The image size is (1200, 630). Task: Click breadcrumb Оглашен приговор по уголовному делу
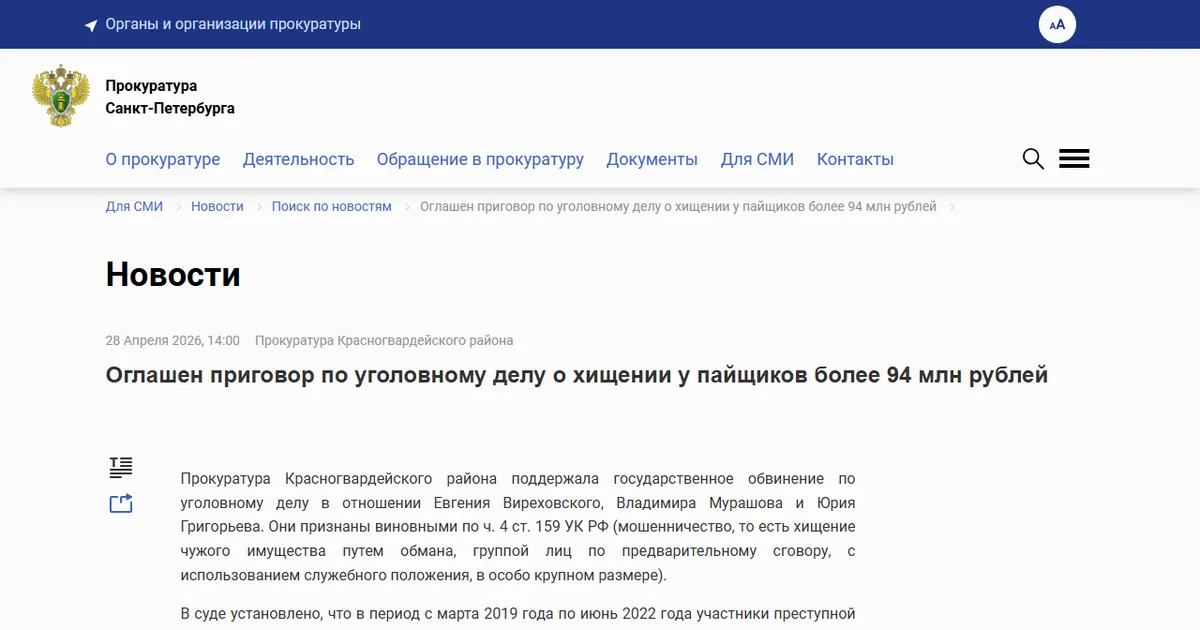point(678,207)
